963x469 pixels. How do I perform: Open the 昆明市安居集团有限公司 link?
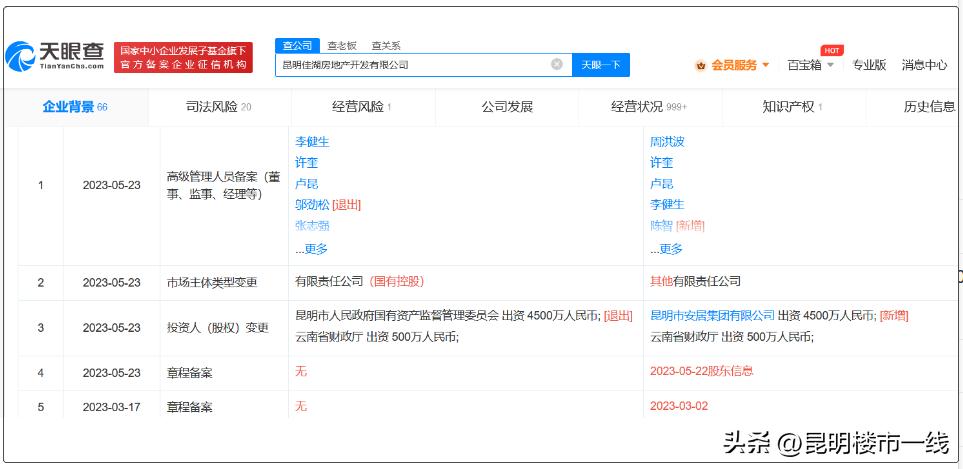point(712,316)
